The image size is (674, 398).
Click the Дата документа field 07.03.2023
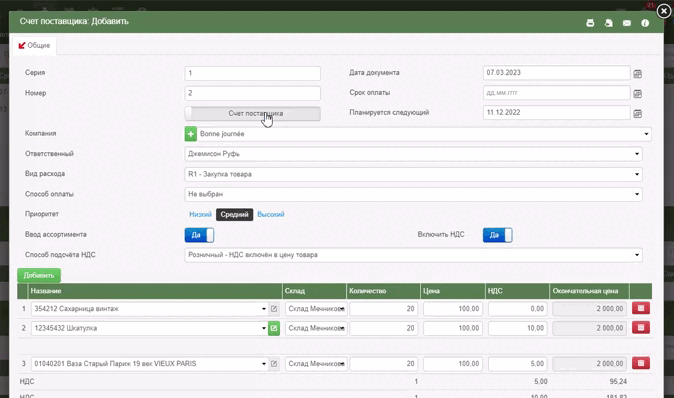(x=557, y=73)
